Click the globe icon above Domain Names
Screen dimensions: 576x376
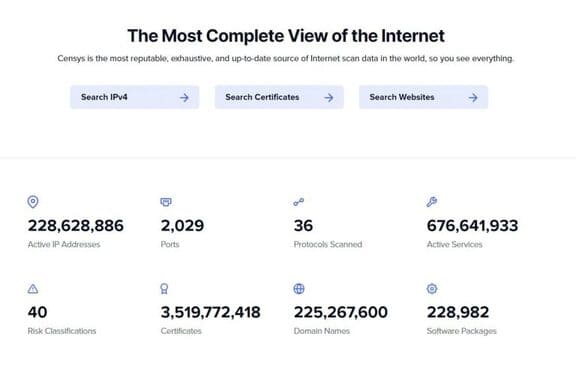pos(299,289)
